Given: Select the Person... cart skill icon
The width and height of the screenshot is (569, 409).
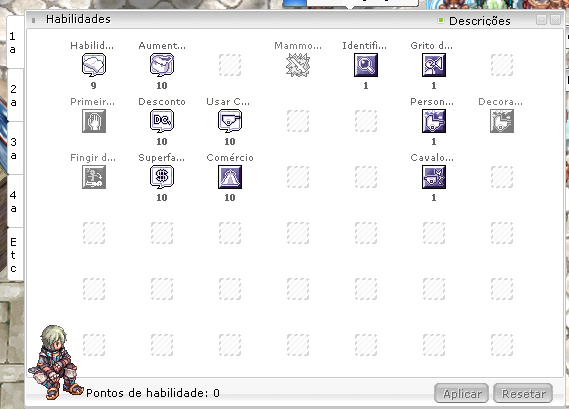Looking at the screenshot, I should [x=434, y=121].
